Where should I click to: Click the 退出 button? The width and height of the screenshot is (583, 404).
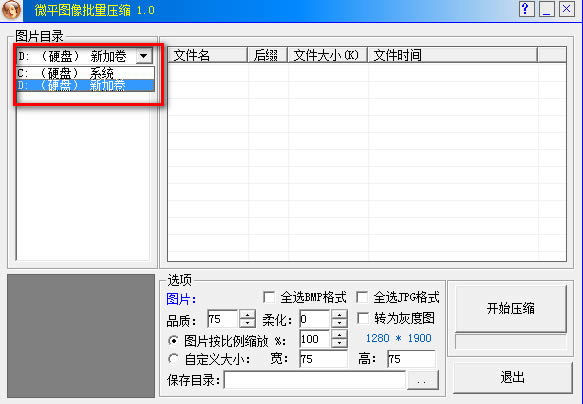(512, 377)
